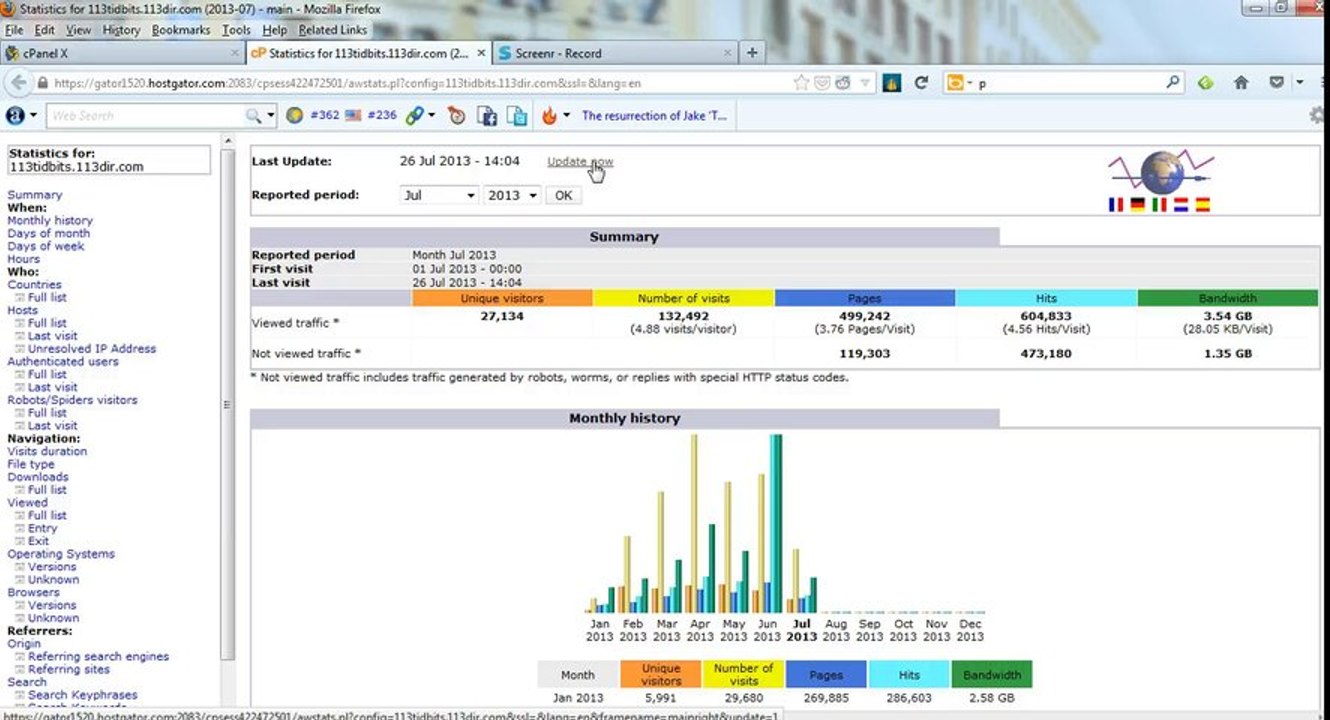The height and width of the screenshot is (720, 1330).
Task: Click in the Alexa Web Search field
Action: tap(145, 115)
